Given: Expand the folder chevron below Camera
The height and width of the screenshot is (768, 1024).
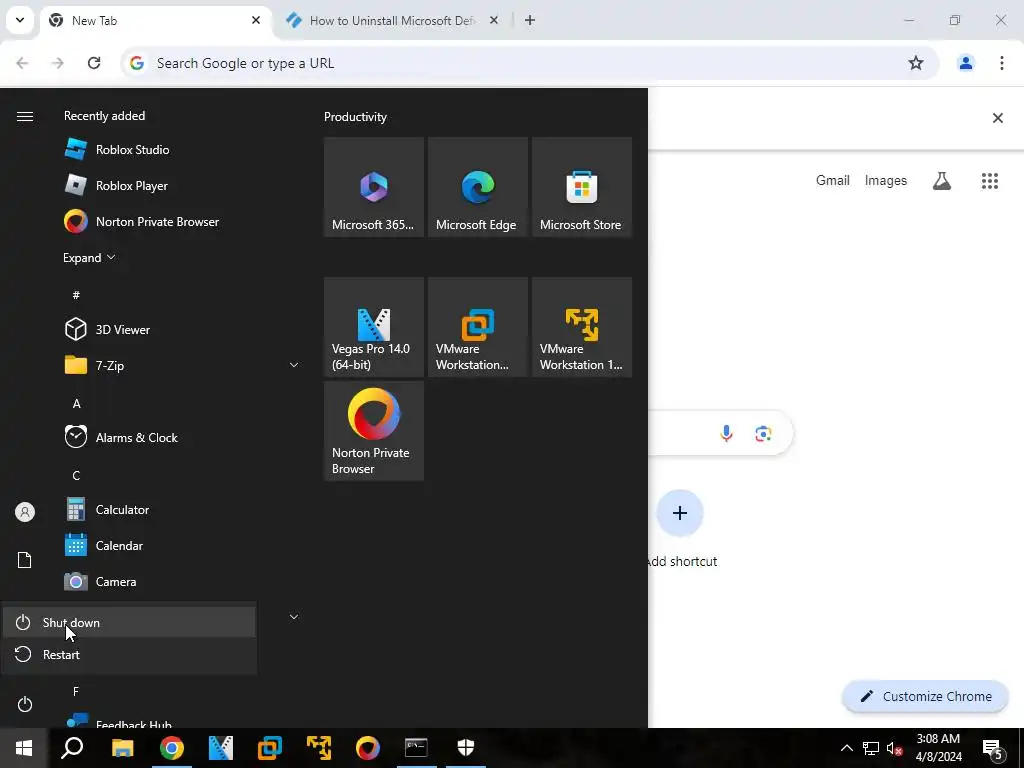Looking at the screenshot, I should pos(294,616).
